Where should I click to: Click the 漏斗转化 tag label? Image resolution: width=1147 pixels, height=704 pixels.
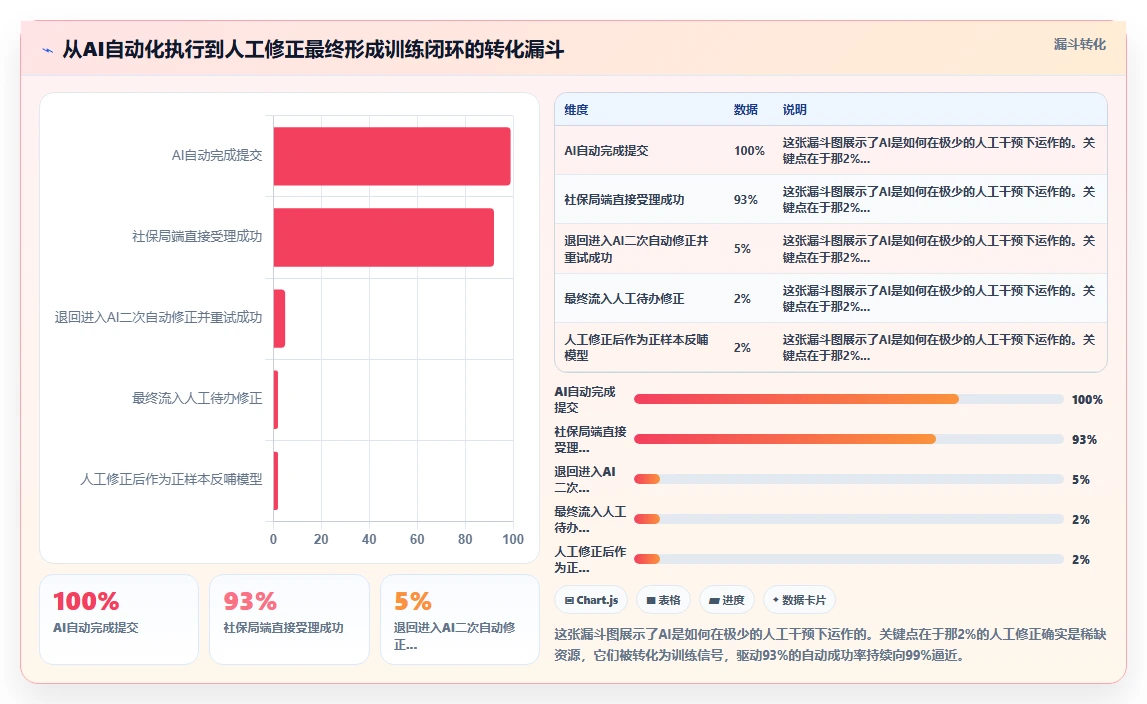pos(1079,44)
